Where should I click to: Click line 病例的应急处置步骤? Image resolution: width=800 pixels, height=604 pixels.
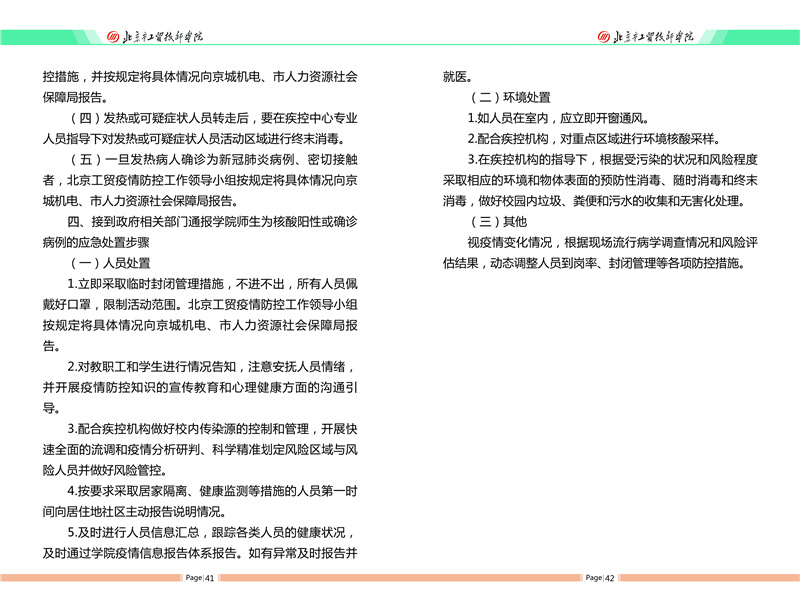pos(96,243)
